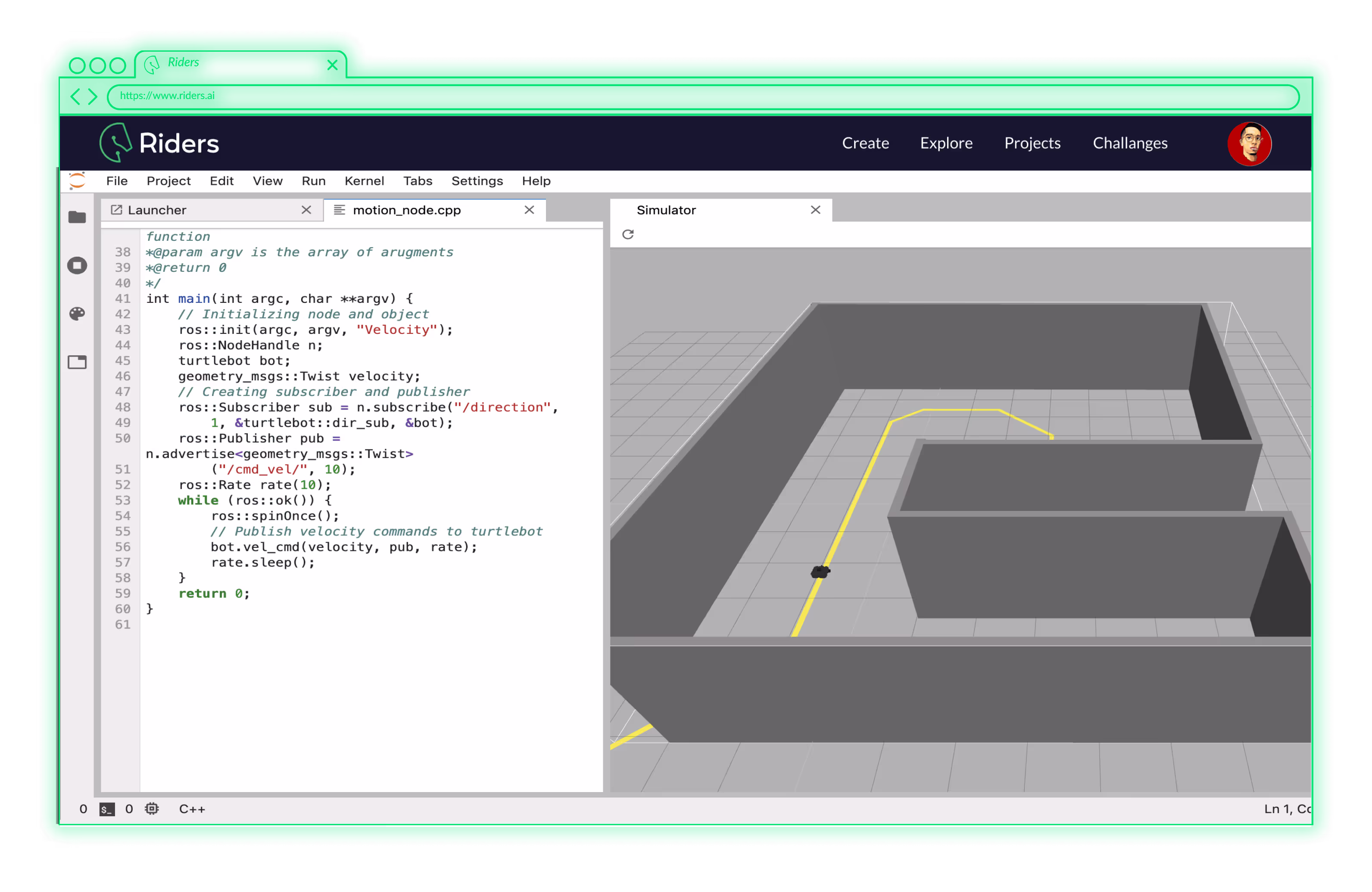Click 'ros::spinOnce();' on line 54
Screen dimensions: 1372x892
point(275,516)
